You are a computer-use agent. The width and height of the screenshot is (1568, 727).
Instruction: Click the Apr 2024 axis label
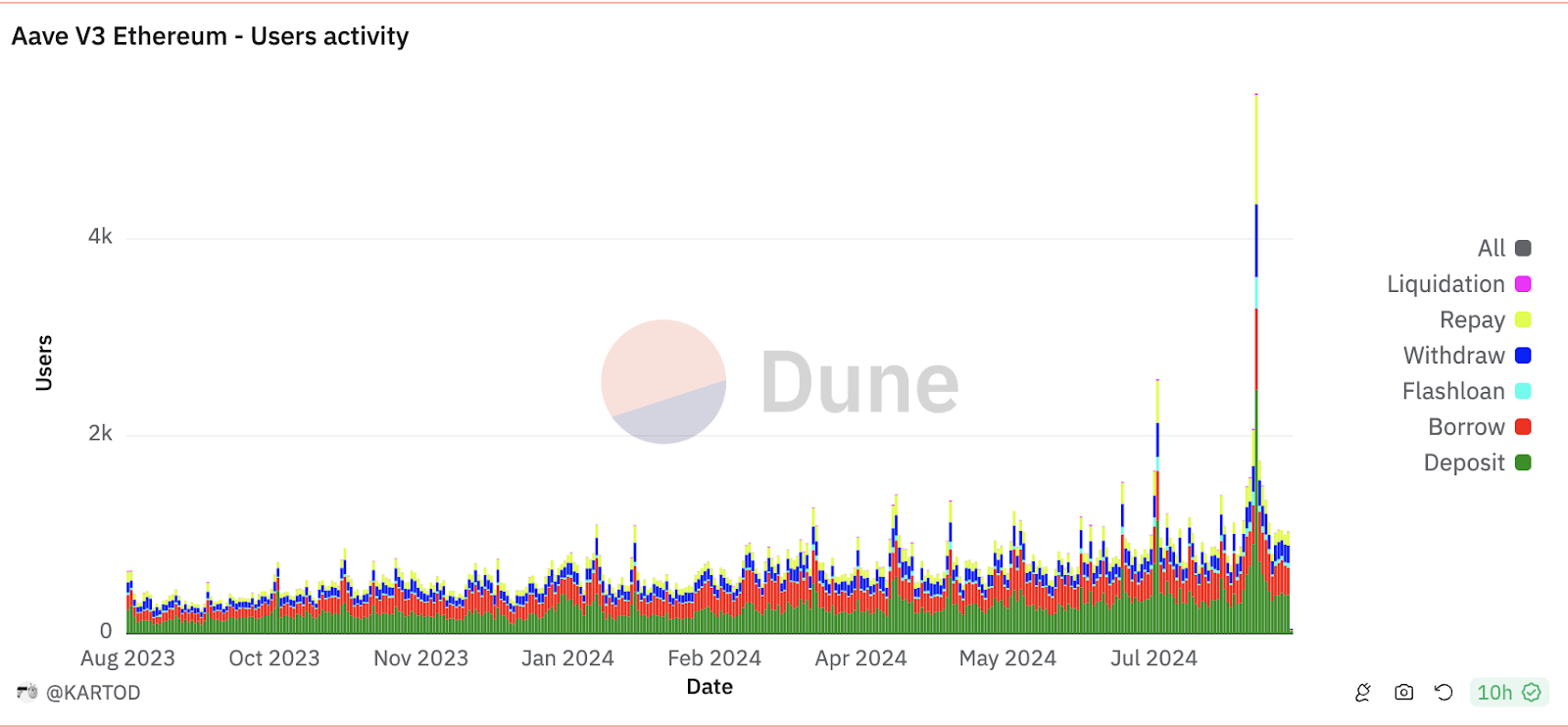point(860,658)
